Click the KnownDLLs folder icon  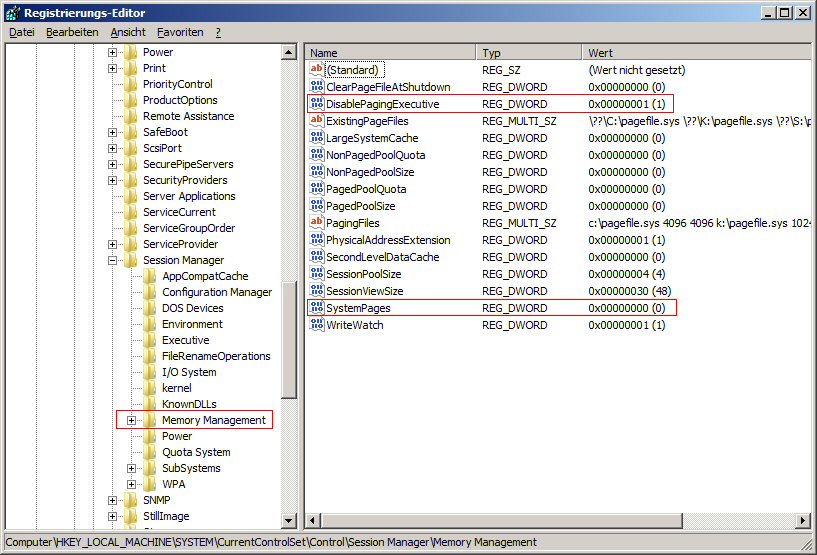click(150, 404)
